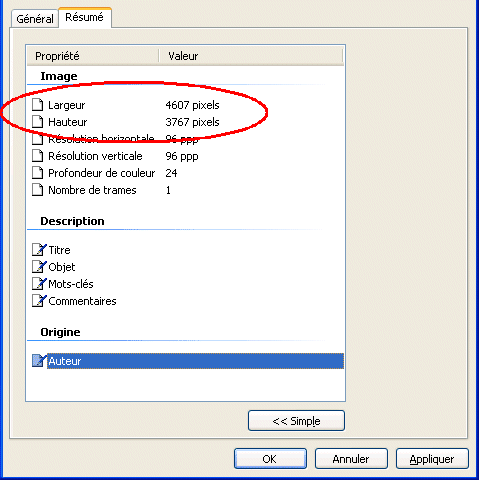Select the Résumé tab
Image resolution: width=479 pixels, height=480 pixels.
(x=85, y=17)
